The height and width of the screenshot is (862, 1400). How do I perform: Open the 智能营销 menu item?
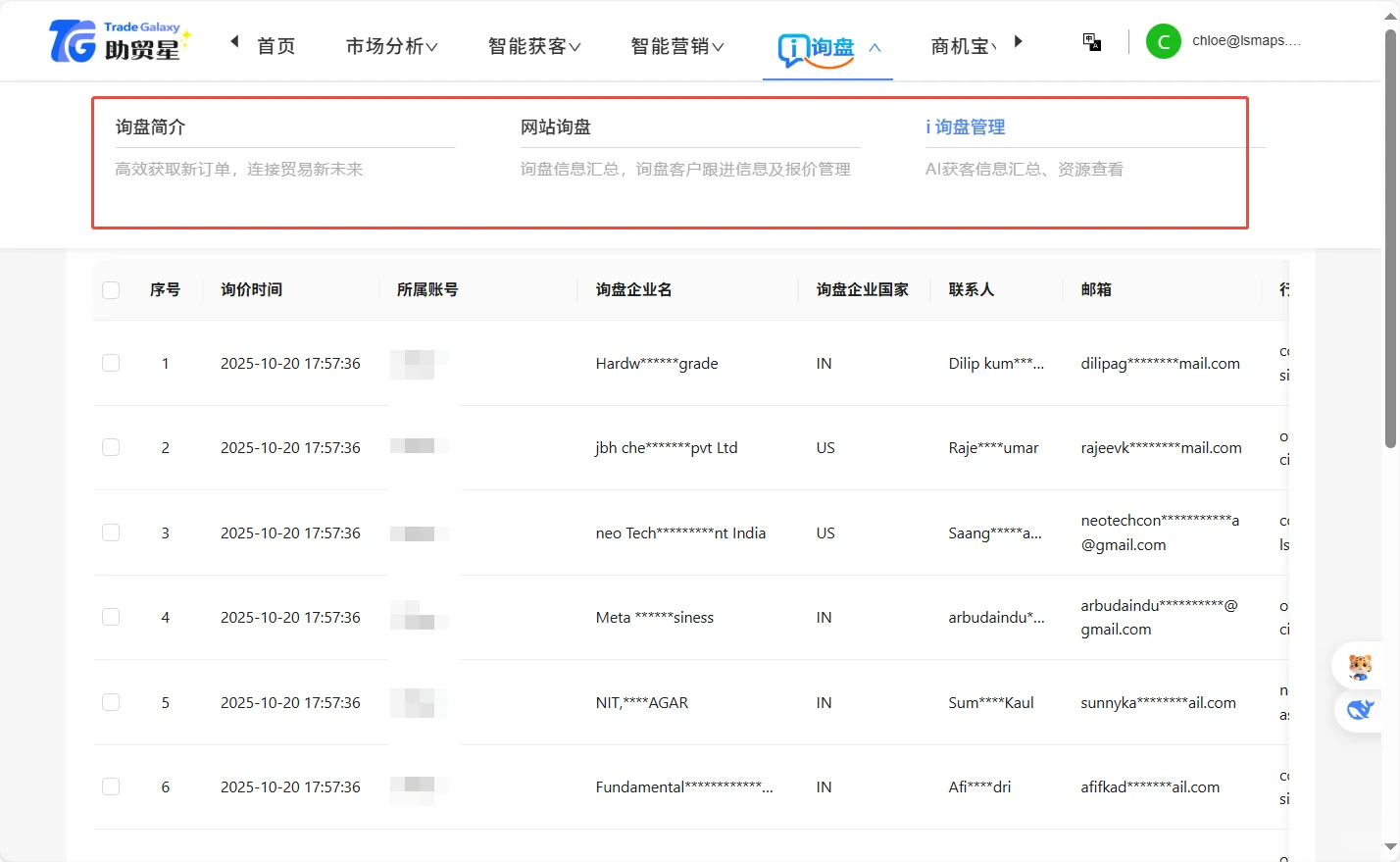pyautogui.click(x=676, y=44)
